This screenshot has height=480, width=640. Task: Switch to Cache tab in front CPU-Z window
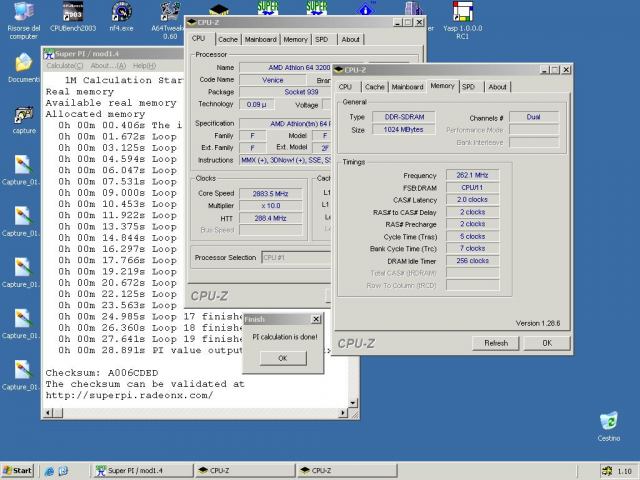point(374,87)
